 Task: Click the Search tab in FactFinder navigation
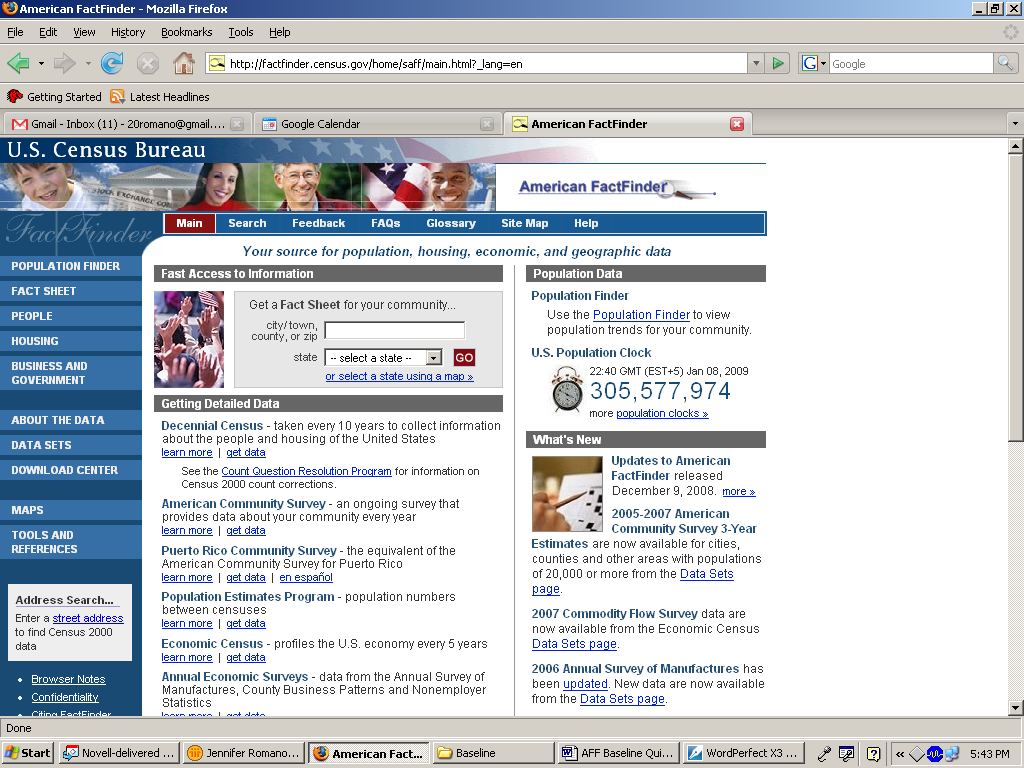click(x=247, y=223)
